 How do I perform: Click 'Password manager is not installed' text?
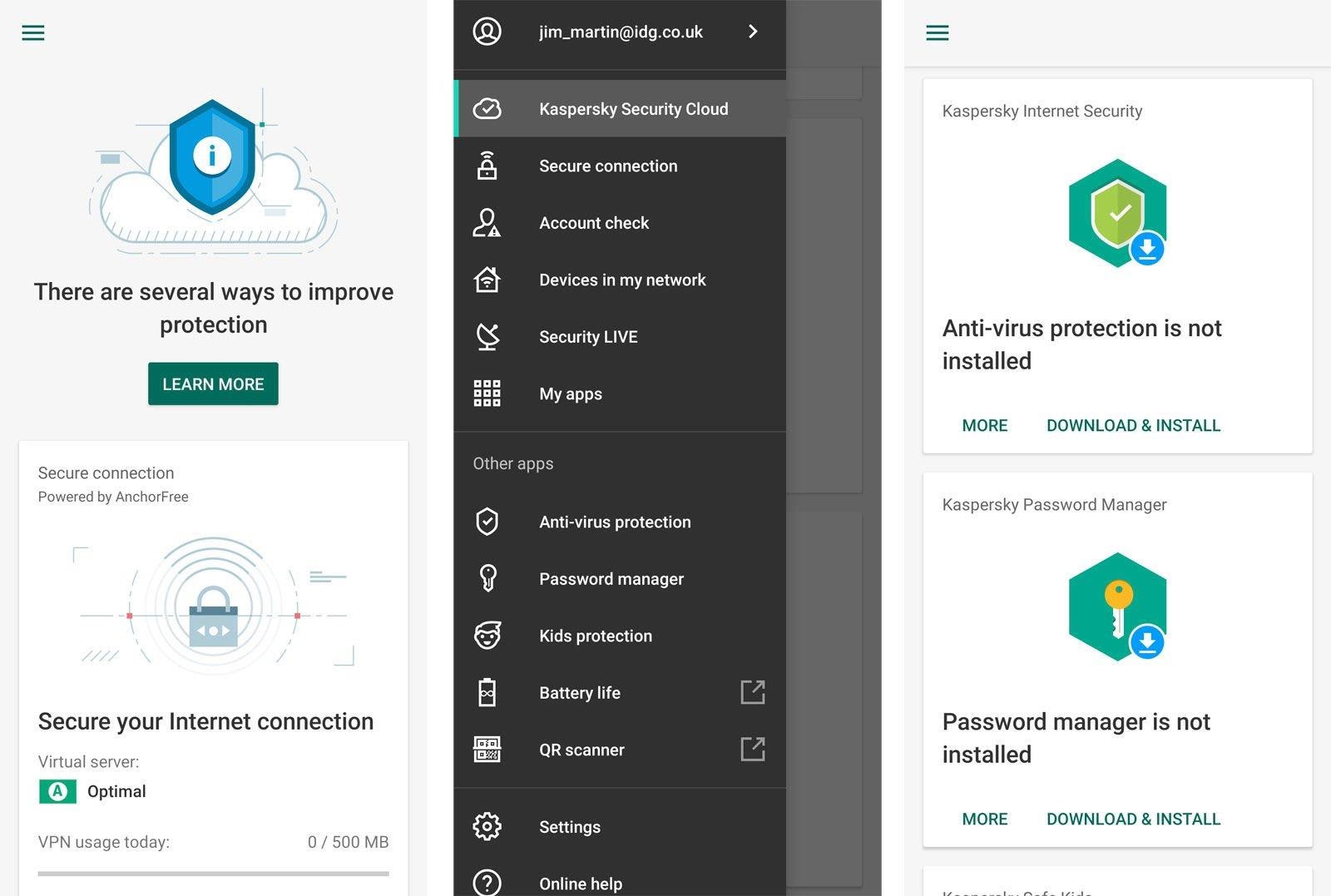pyautogui.click(x=1076, y=738)
